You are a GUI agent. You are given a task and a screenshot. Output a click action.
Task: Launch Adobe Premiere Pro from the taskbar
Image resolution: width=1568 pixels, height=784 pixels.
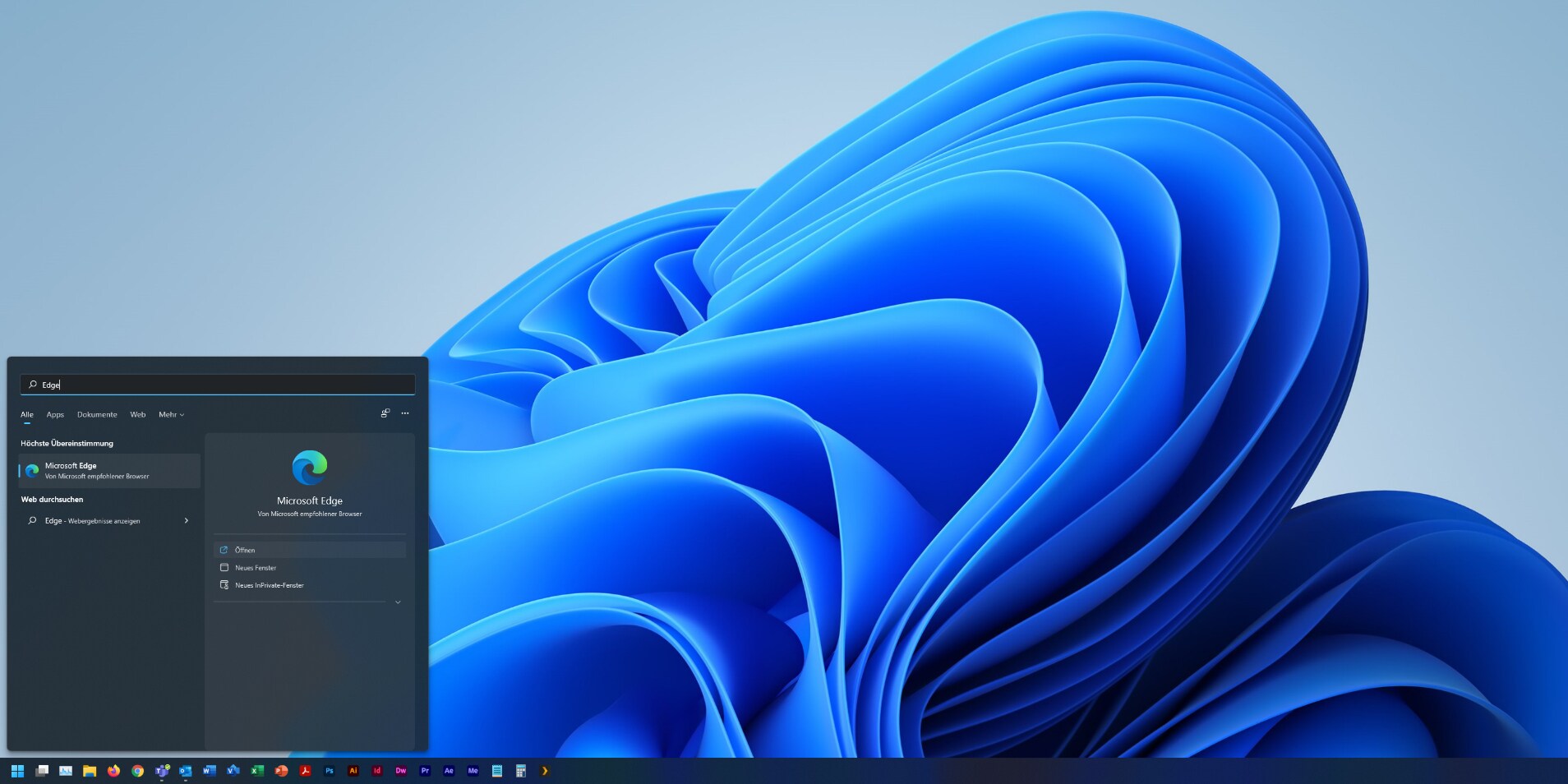tap(425, 771)
